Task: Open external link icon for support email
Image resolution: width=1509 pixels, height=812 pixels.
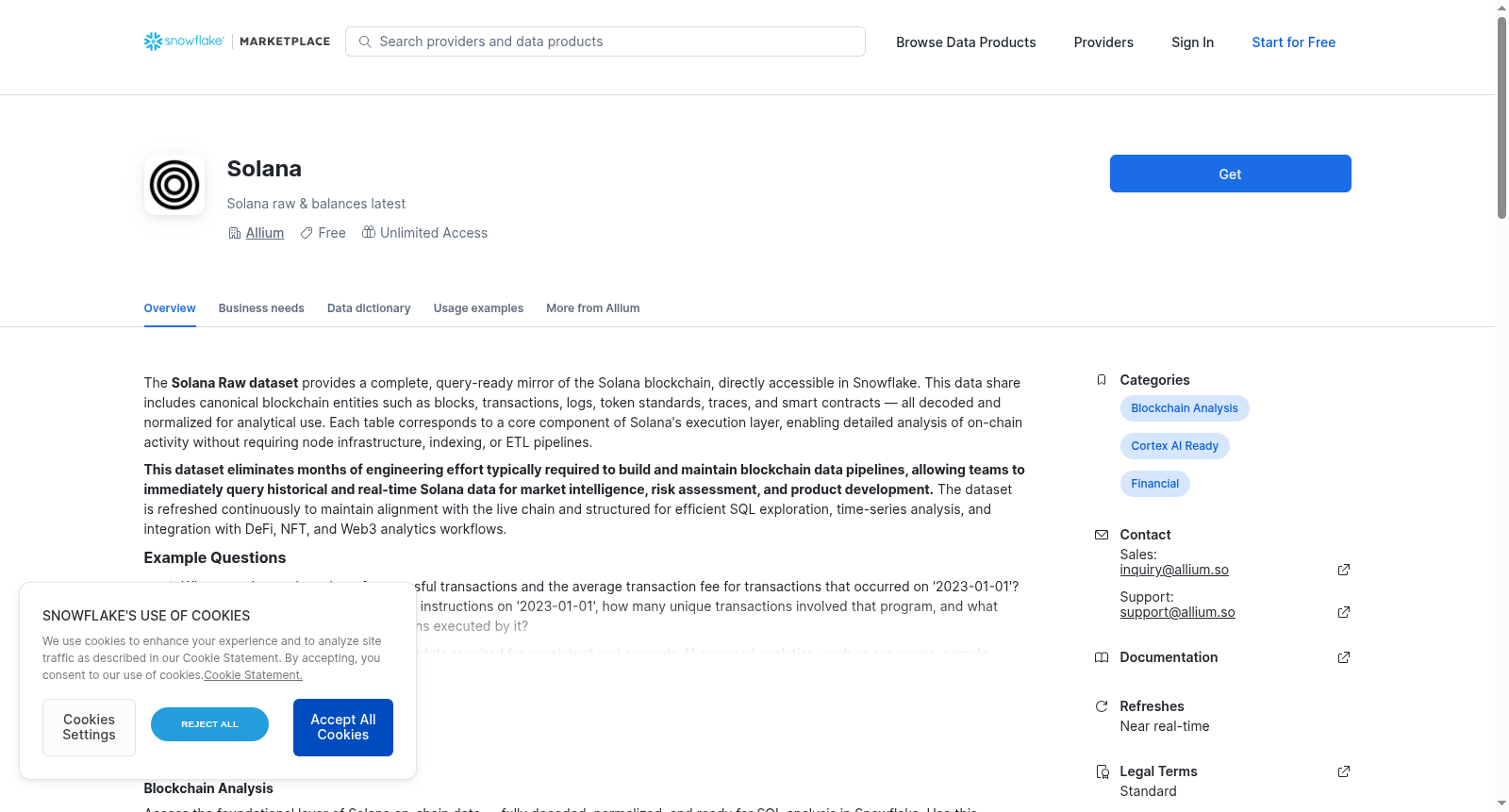Action: point(1344,612)
